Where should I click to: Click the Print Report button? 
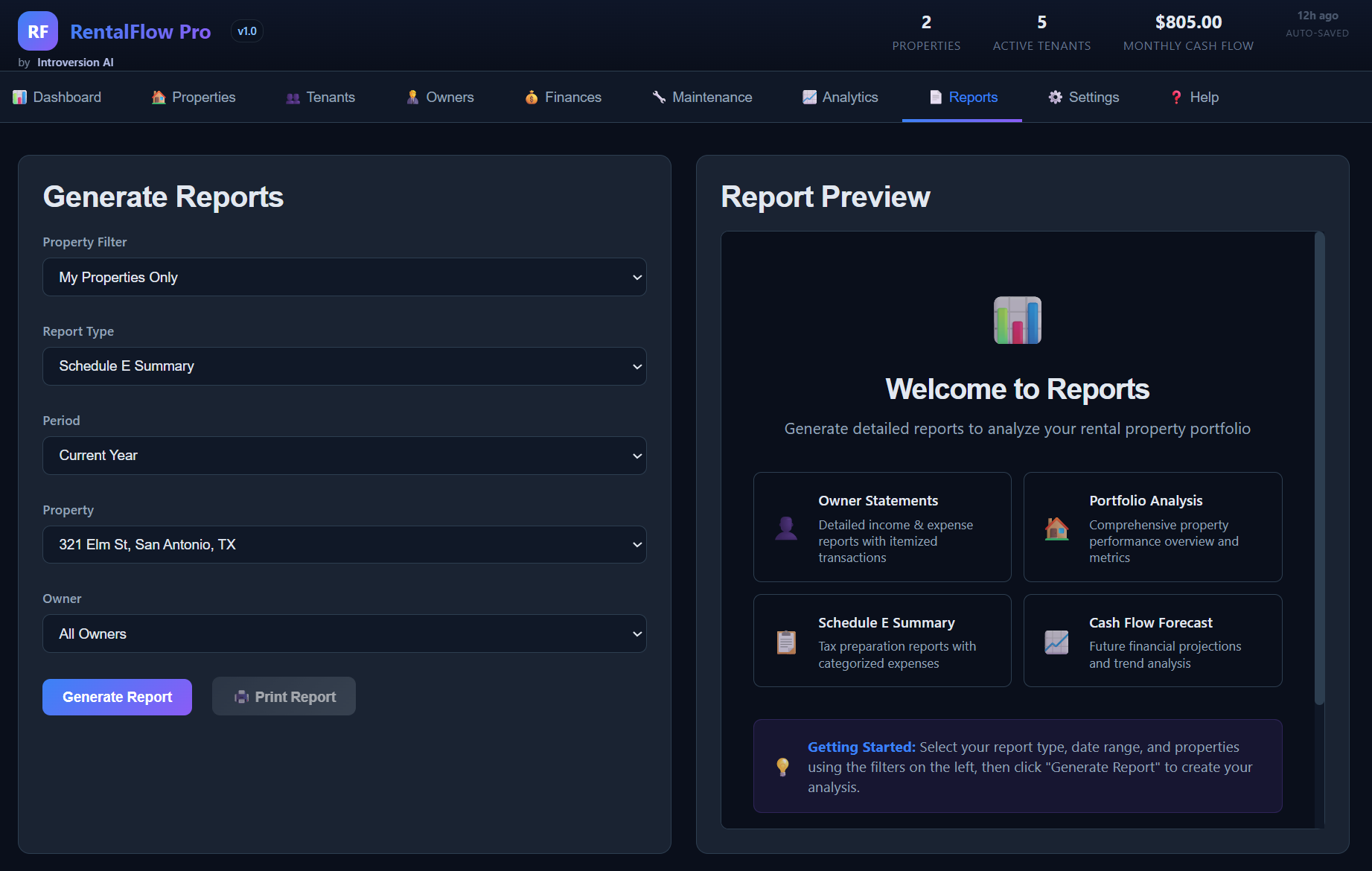point(284,696)
